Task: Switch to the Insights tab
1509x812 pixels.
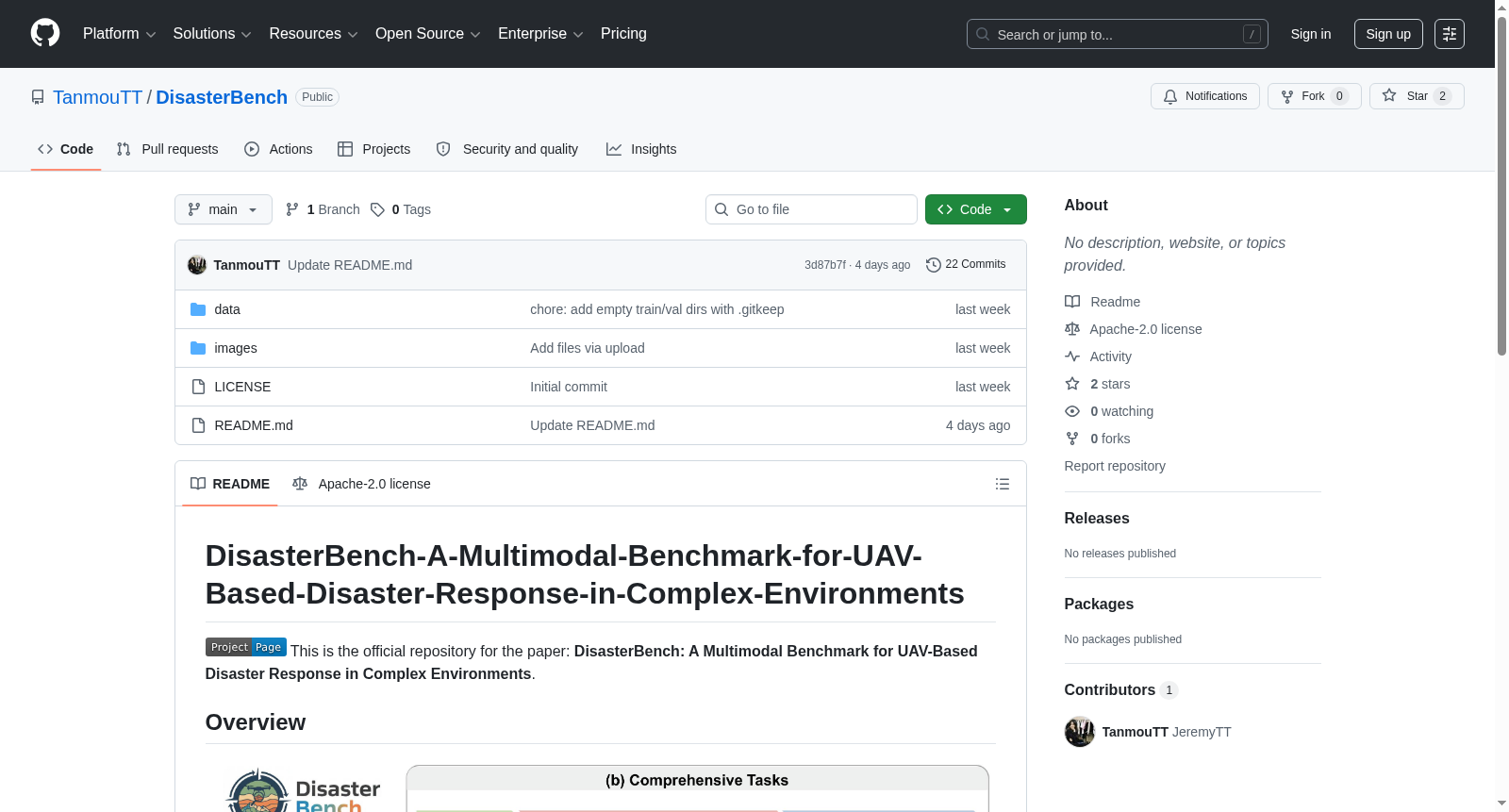Action: [641, 149]
